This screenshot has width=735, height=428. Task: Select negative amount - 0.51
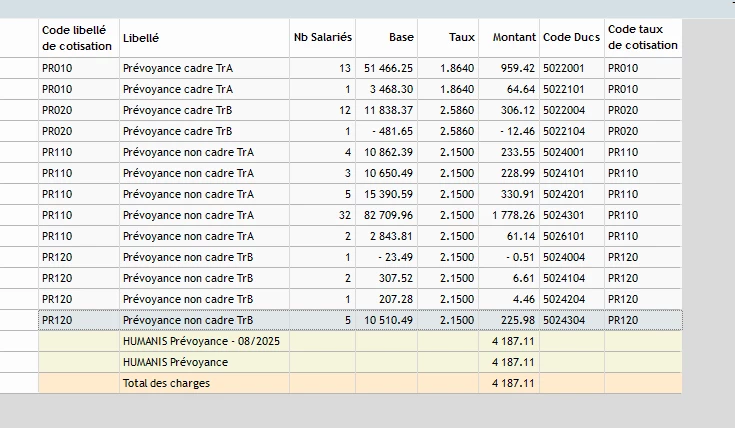point(520,257)
